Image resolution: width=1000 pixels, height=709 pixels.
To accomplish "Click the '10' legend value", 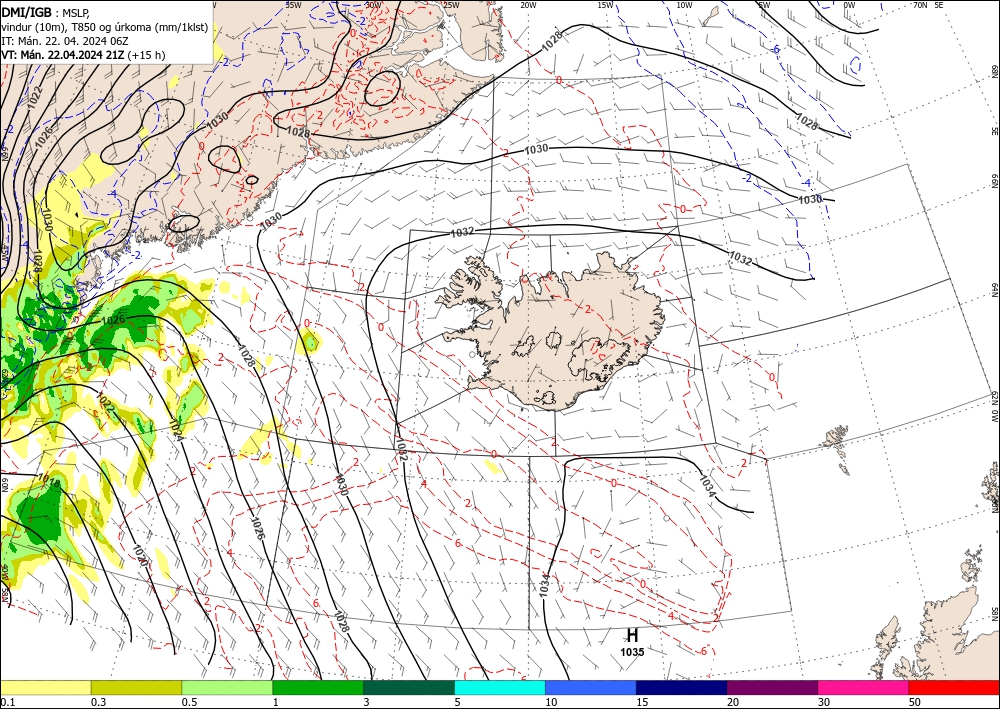I will tap(551, 702).
